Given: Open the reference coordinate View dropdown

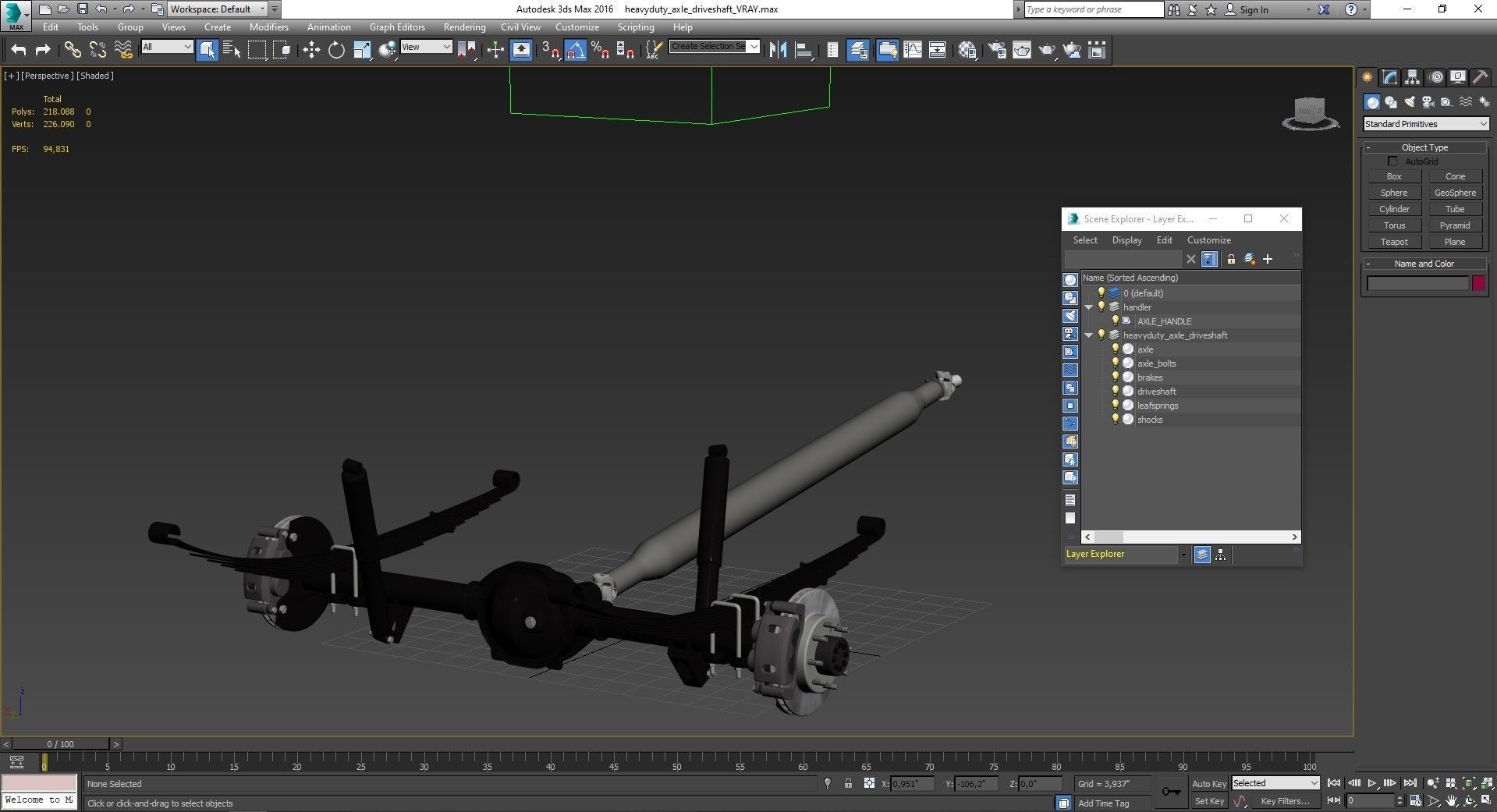Looking at the screenshot, I should pyautogui.click(x=426, y=47).
